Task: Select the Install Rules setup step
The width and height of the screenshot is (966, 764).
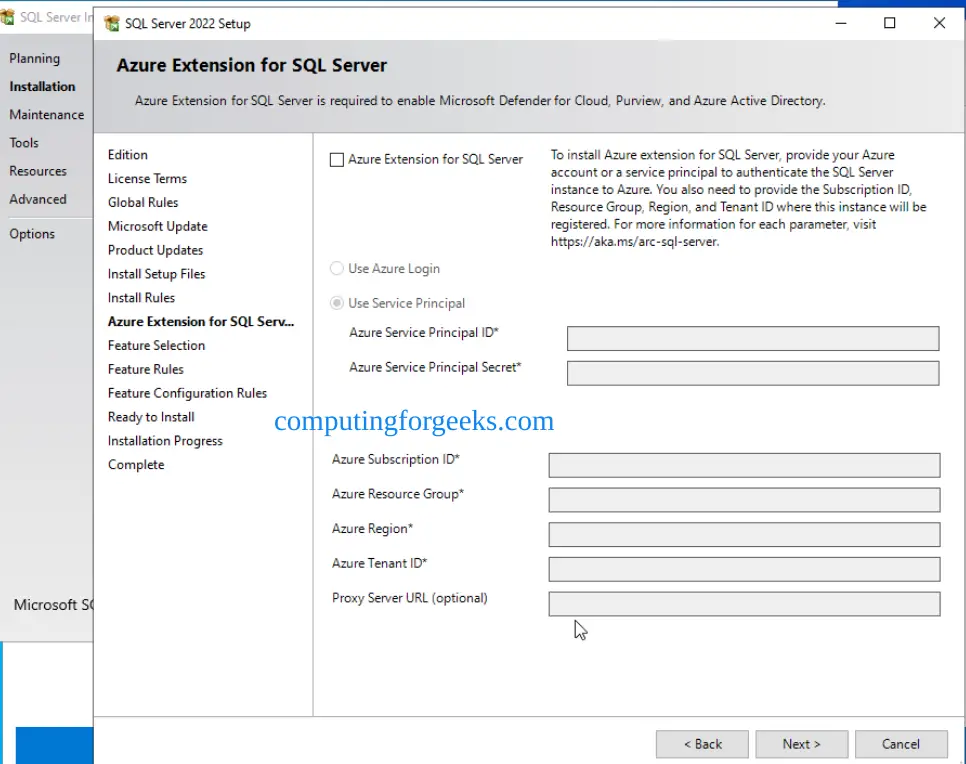Action: click(x=141, y=298)
